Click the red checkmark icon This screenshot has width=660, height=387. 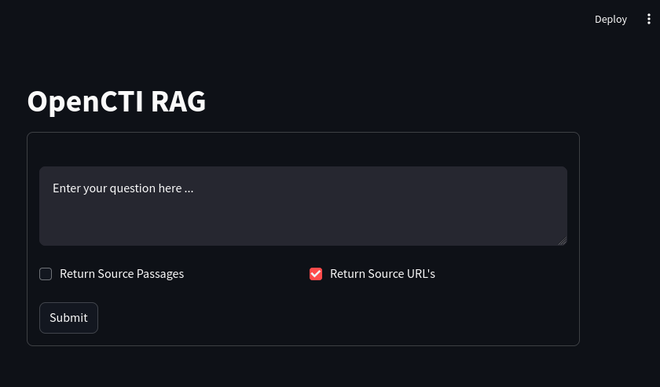[x=316, y=274]
